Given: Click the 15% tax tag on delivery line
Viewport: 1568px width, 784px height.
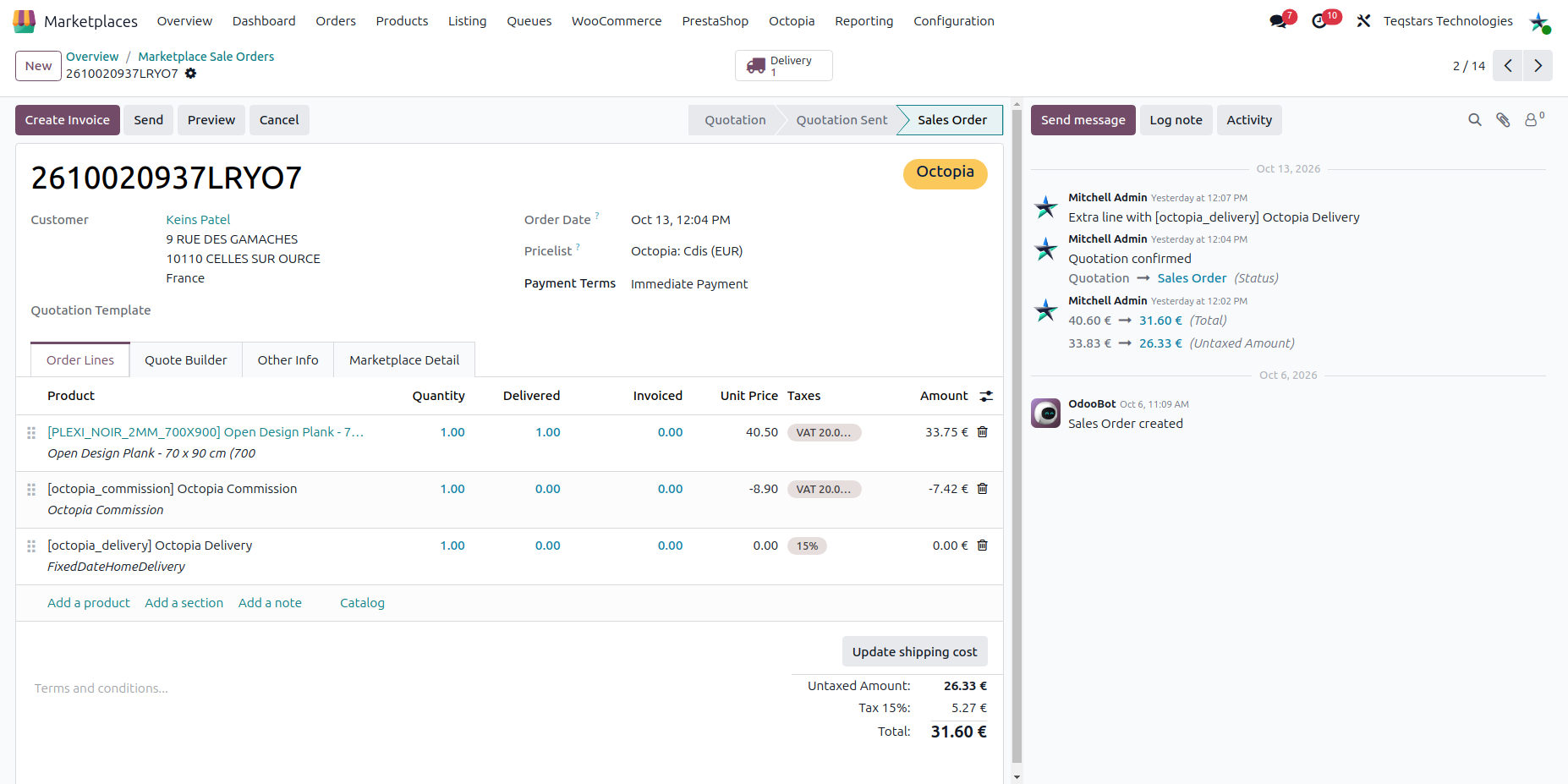Looking at the screenshot, I should coord(807,546).
